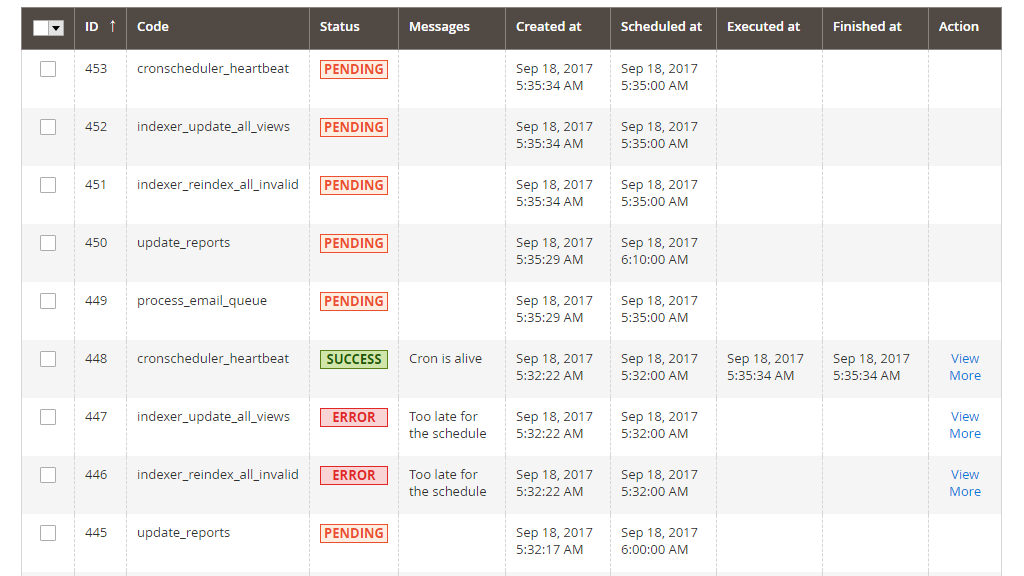Image resolution: width=1024 pixels, height=576 pixels.
Task: Check the checkbox for cron job 453
Action: coord(47,69)
